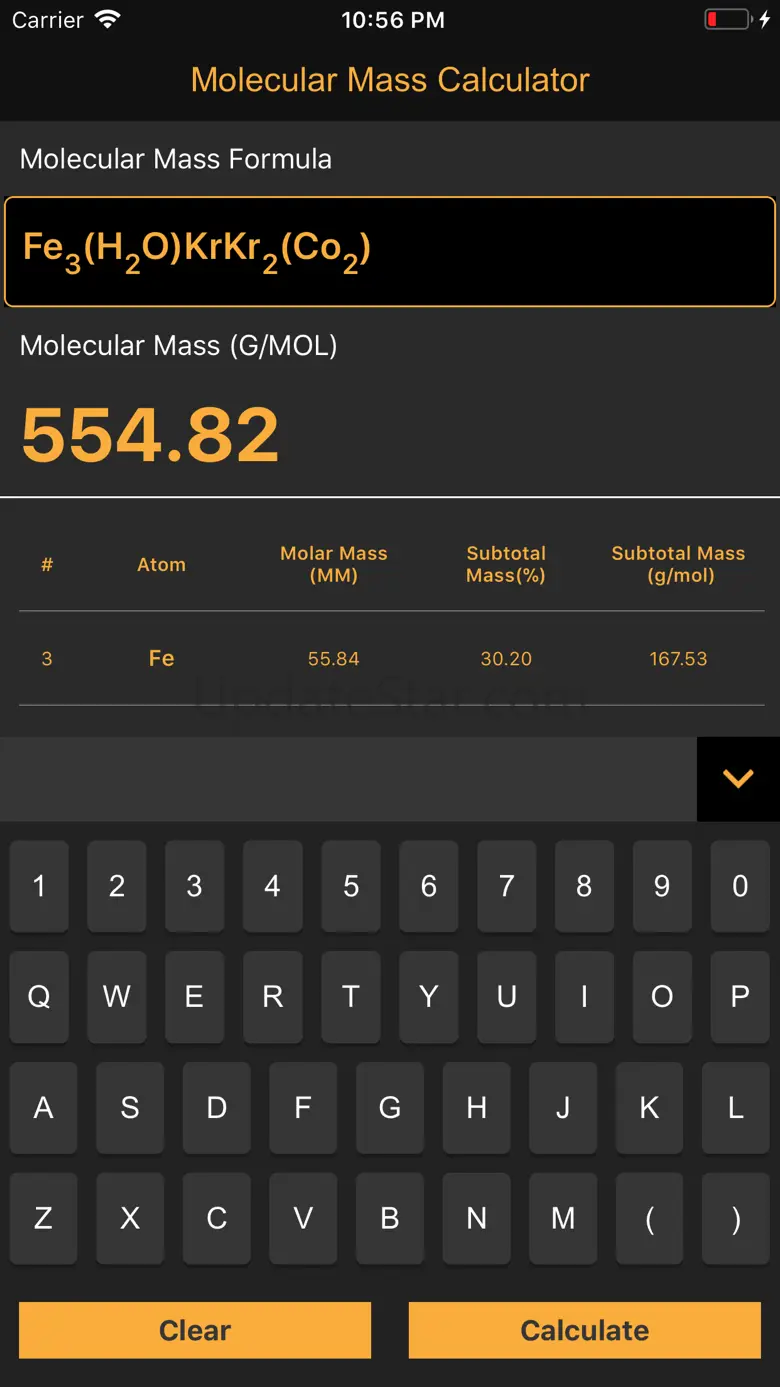Tap the letter R key
780x1387 pixels.
coord(272,996)
